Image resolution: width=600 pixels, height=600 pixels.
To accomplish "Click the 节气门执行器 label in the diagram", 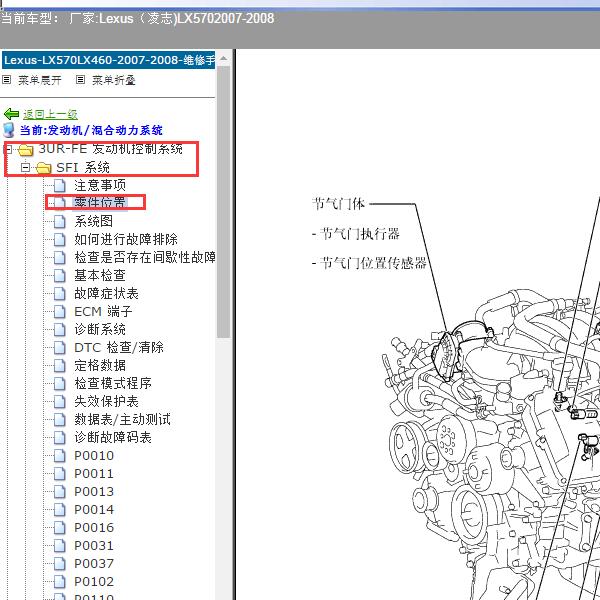I will pos(359,233).
